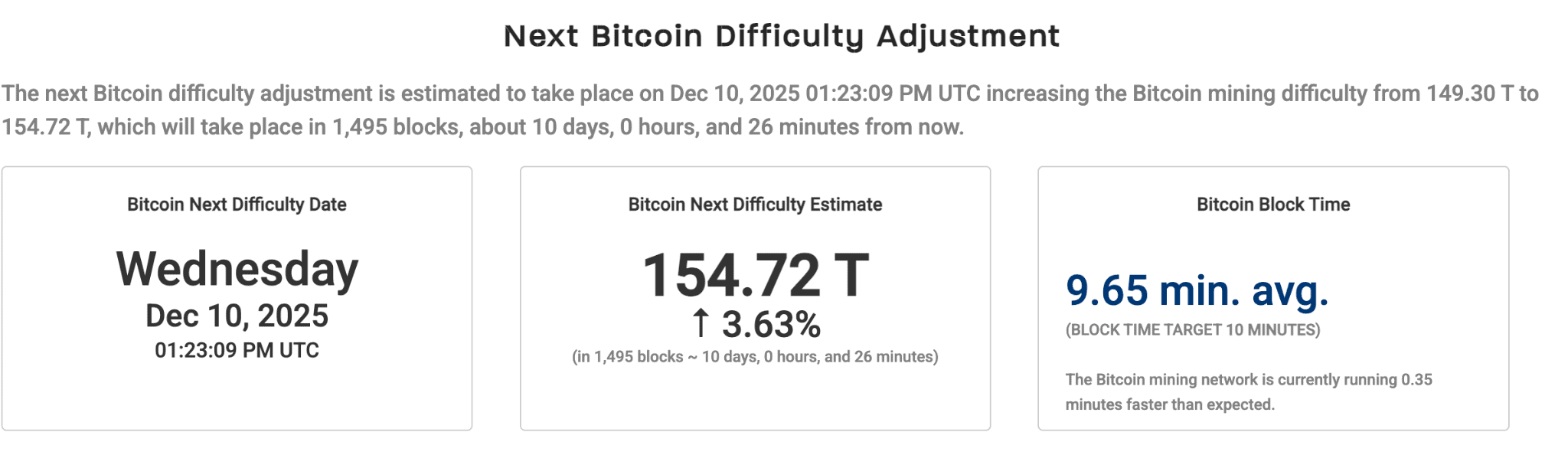
Task: Click "Dec 10, 2025" in the description paragraph
Action: (x=734, y=93)
